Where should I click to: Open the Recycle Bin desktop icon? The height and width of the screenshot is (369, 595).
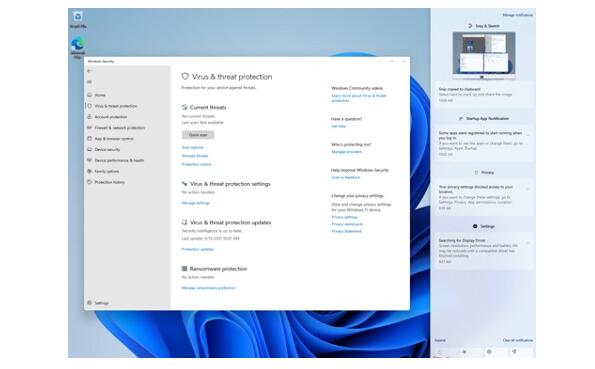click(78, 19)
